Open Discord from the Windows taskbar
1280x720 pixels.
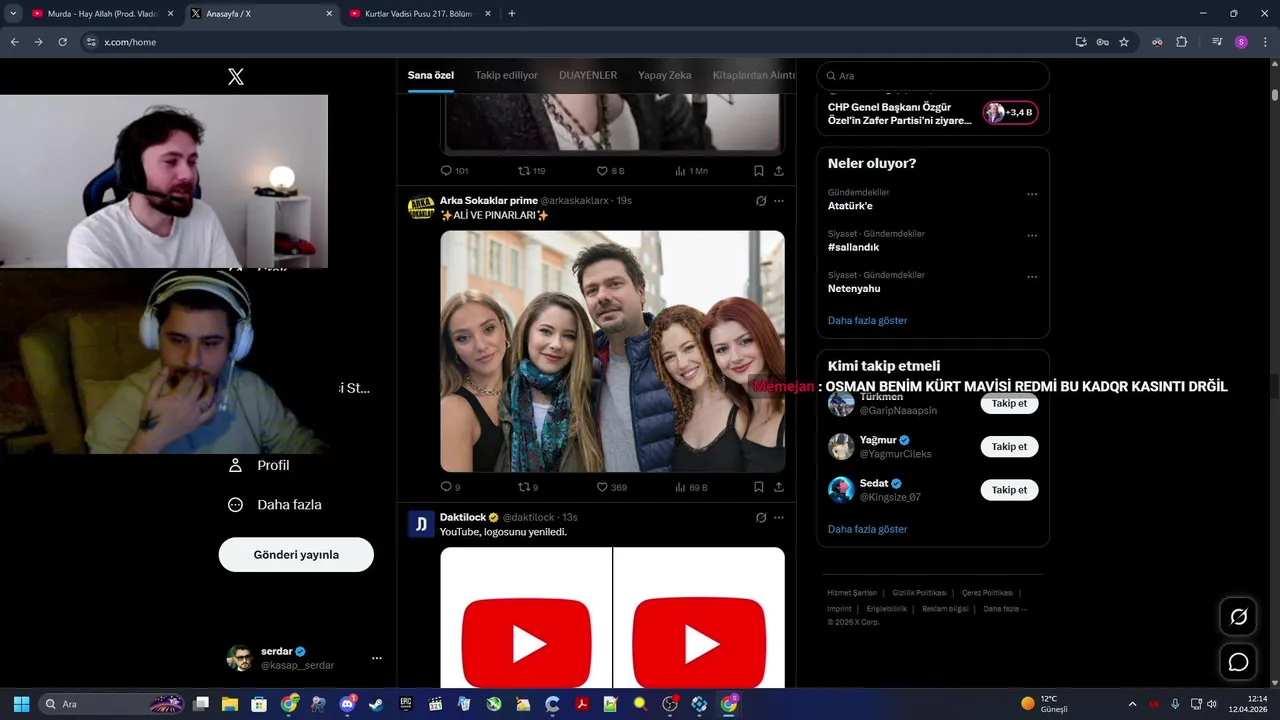(x=347, y=704)
